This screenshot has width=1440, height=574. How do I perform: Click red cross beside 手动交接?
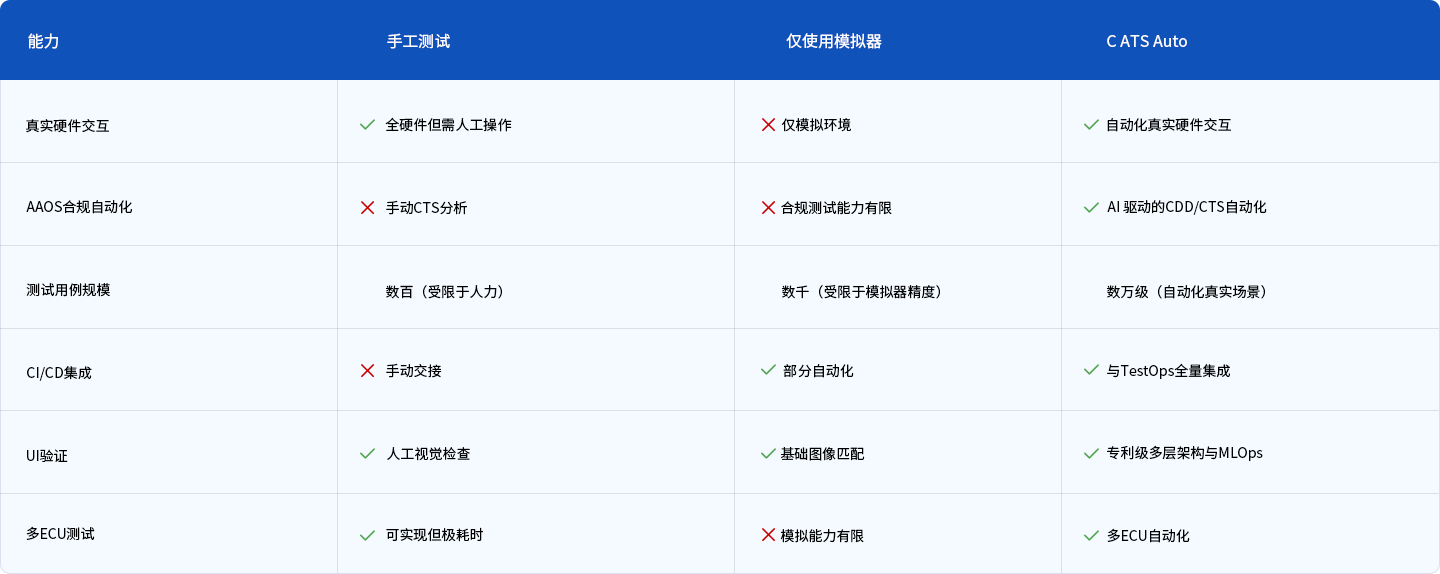tap(367, 371)
